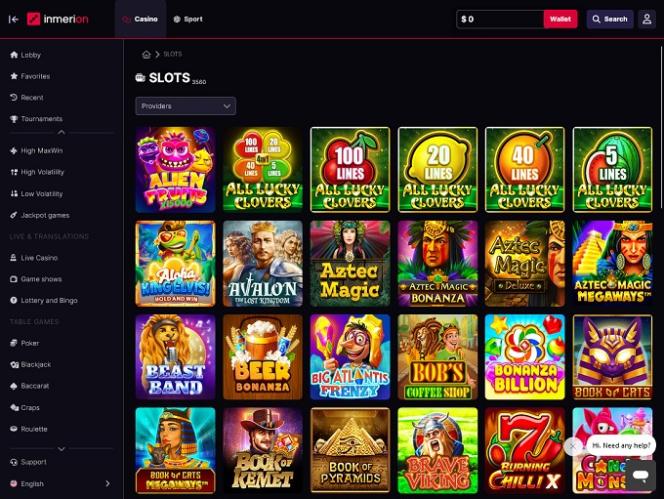Click the red Wallet button
The height and width of the screenshot is (499, 664).
[x=560, y=19]
